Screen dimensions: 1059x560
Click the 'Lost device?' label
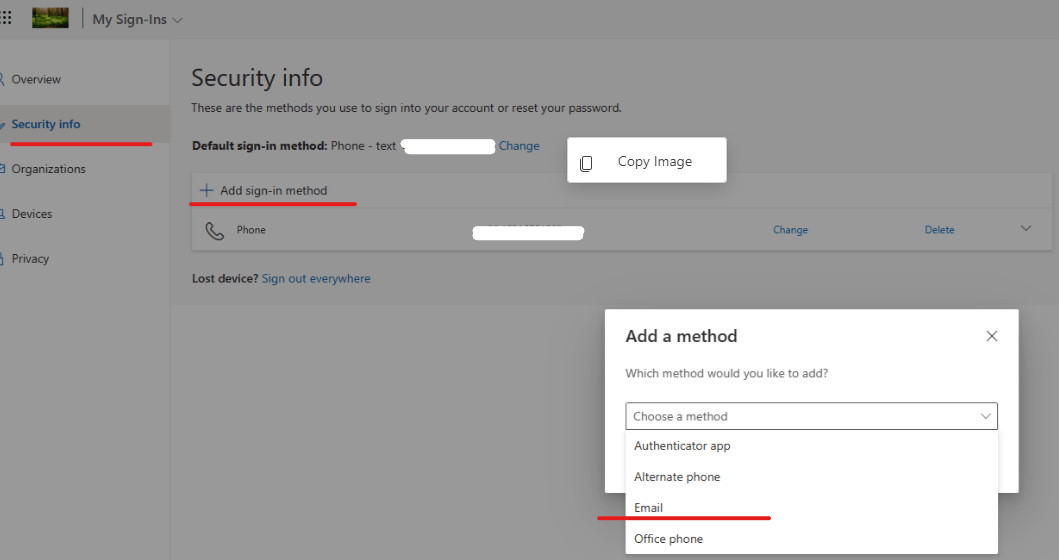[x=225, y=278]
